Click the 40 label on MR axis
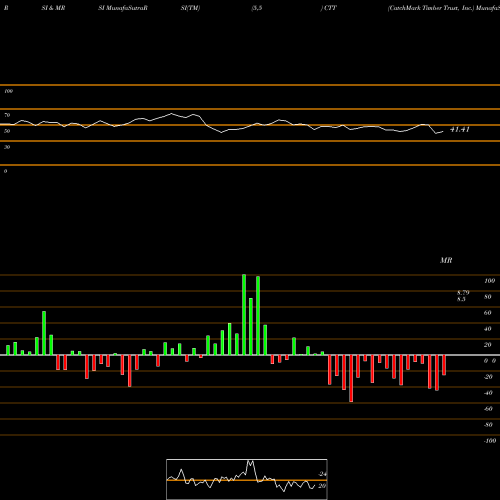This screenshot has height=500, width=500. point(488,329)
